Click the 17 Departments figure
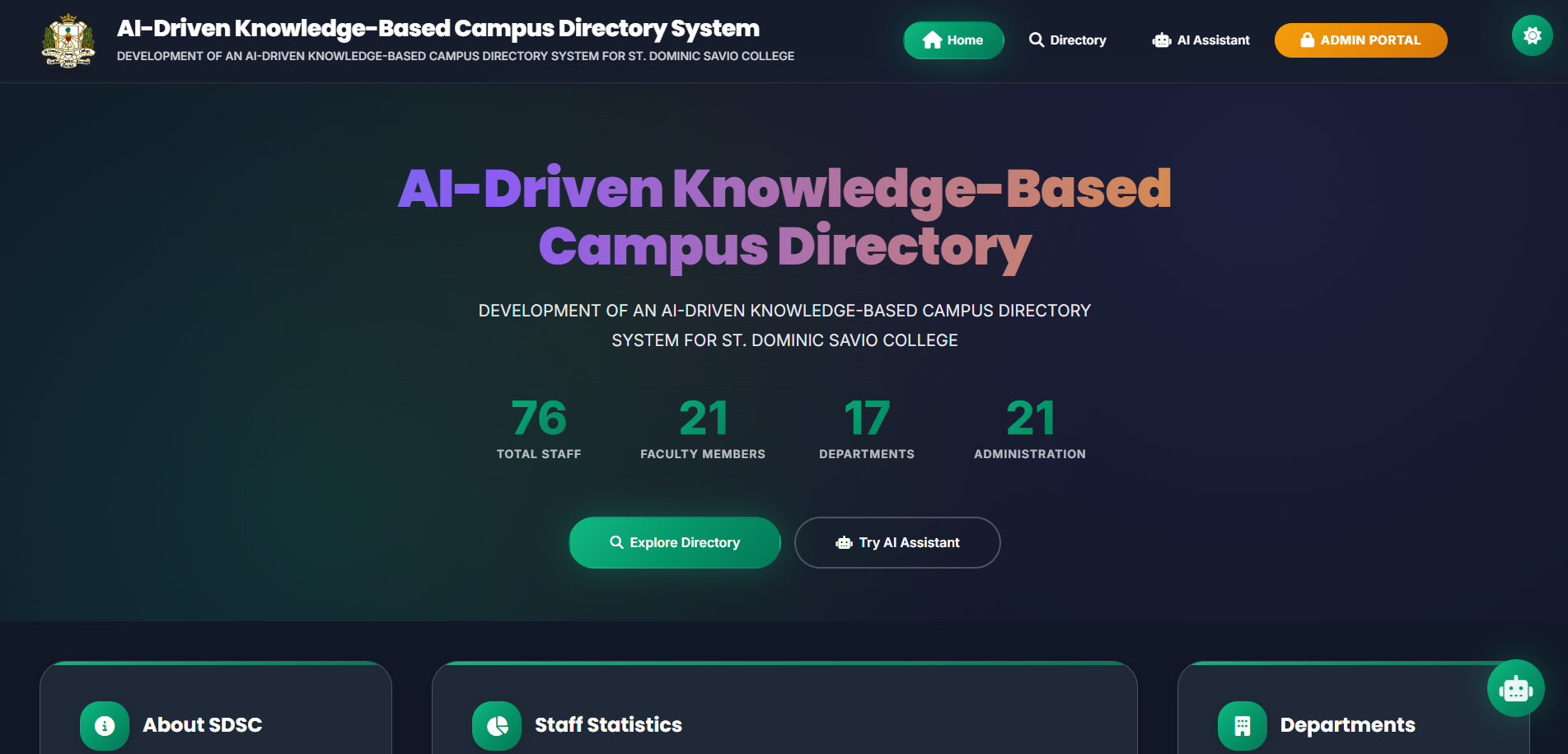Screen dimensions: 1568x754 coord(867,418)
